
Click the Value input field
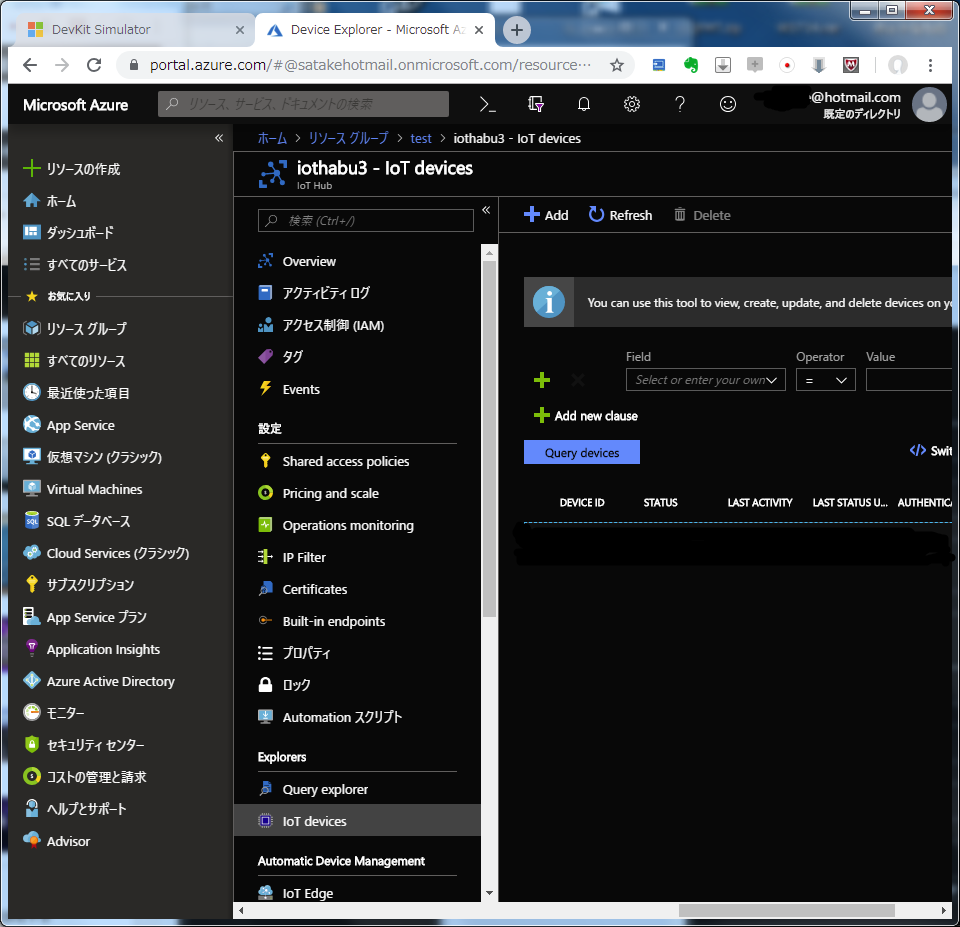click(909, 380)
